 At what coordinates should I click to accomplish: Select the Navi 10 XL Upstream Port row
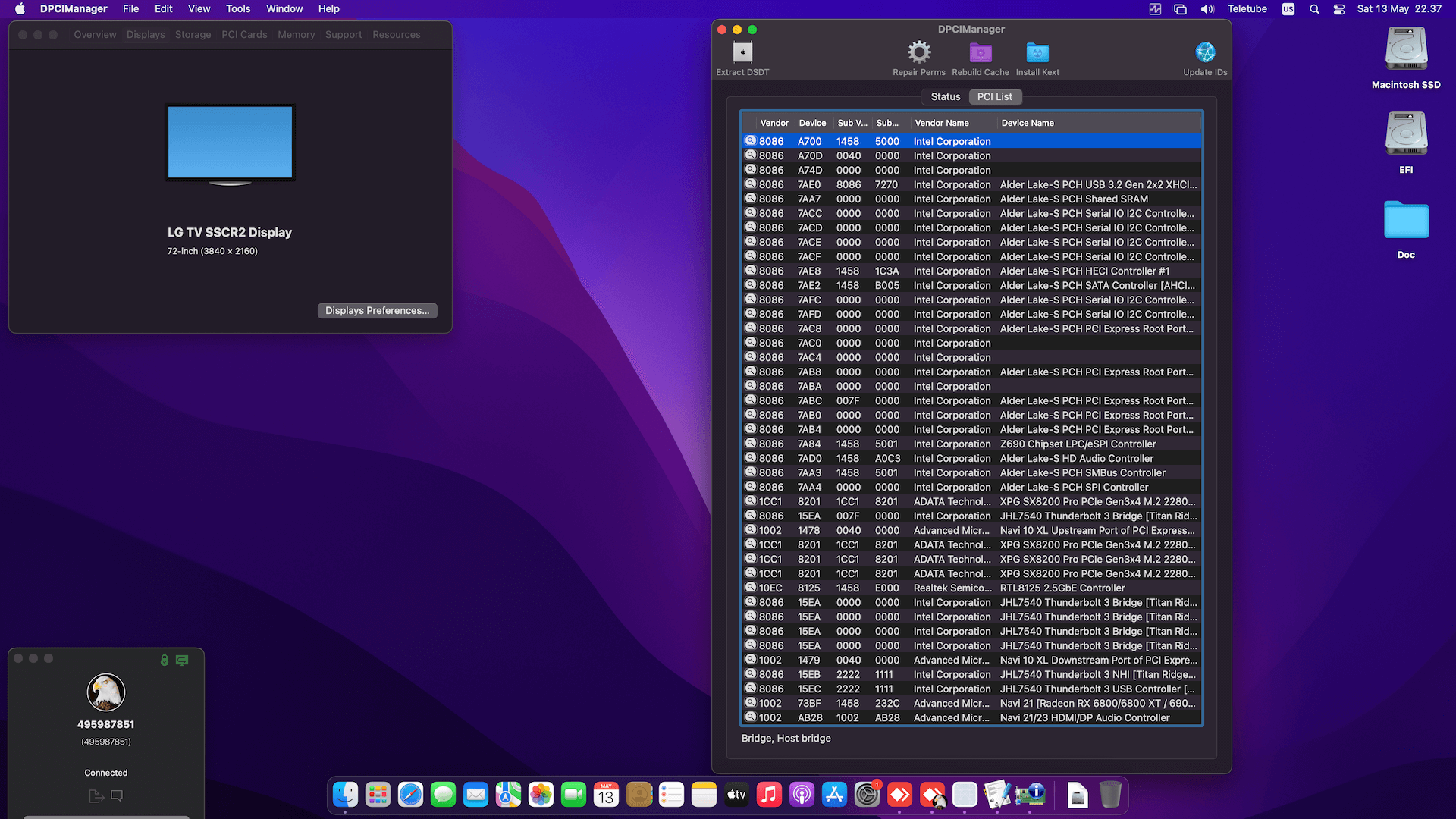click(x=971, y=530)
